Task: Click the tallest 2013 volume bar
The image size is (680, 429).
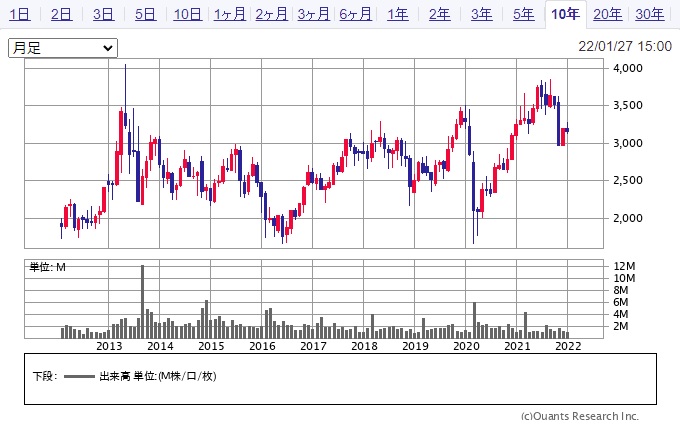Action: click(x=142, y=301)
